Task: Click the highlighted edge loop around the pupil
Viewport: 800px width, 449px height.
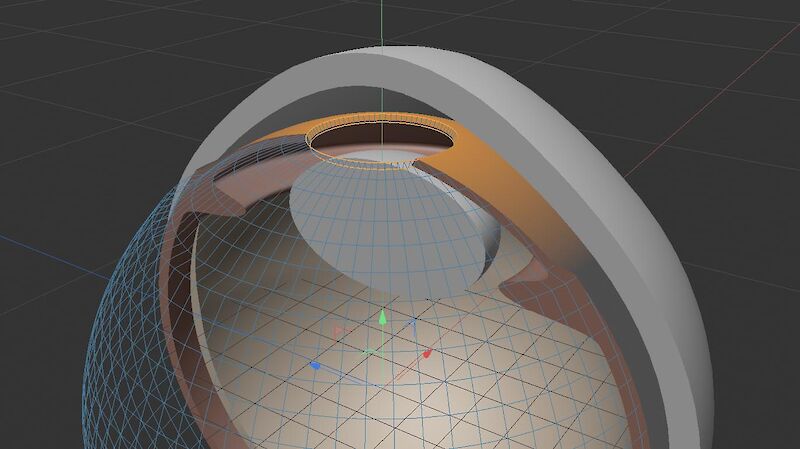Action: [382, 141]
